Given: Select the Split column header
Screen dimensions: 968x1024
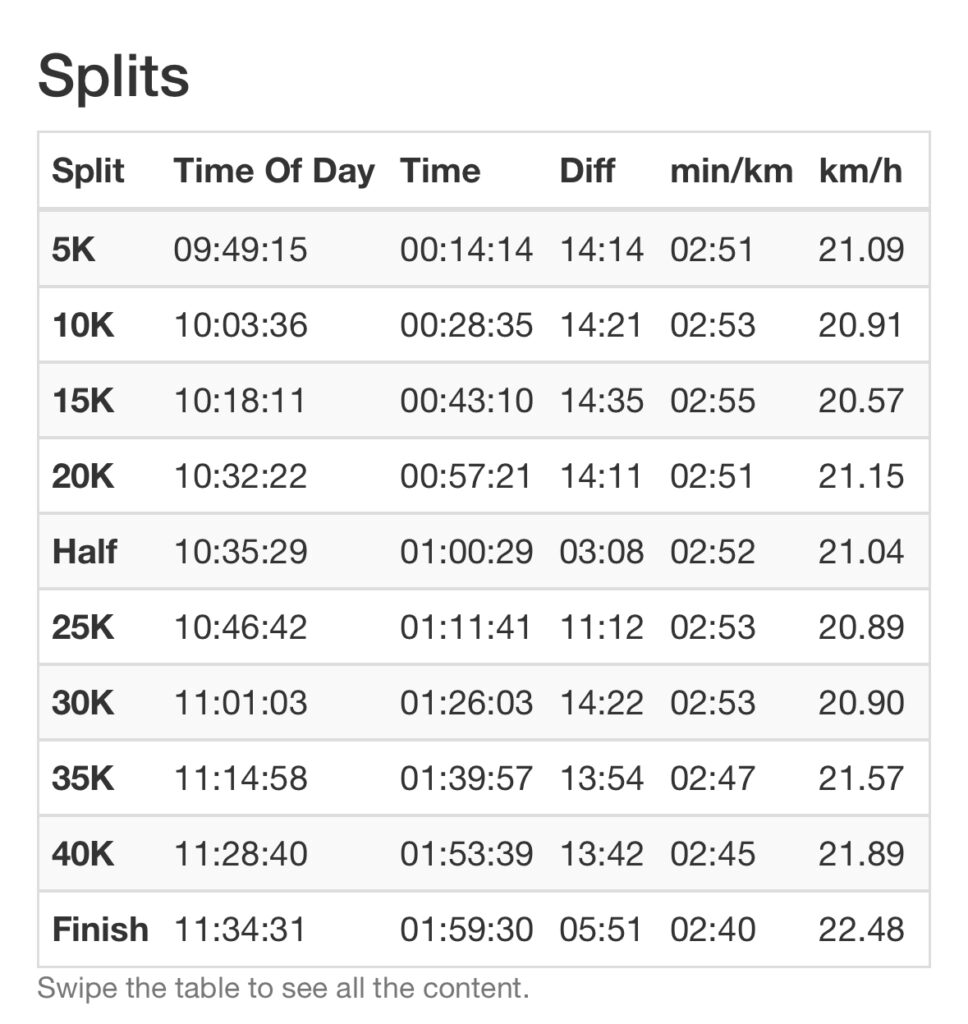Looking at the screenshot, I should point(88,171).
